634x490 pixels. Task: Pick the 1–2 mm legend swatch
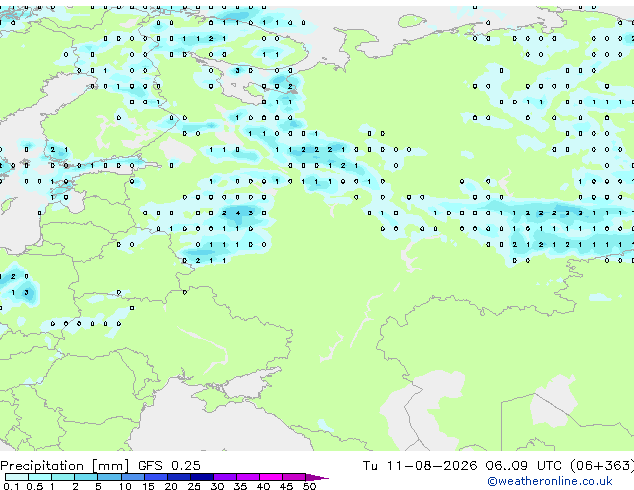tap(63, 477)
